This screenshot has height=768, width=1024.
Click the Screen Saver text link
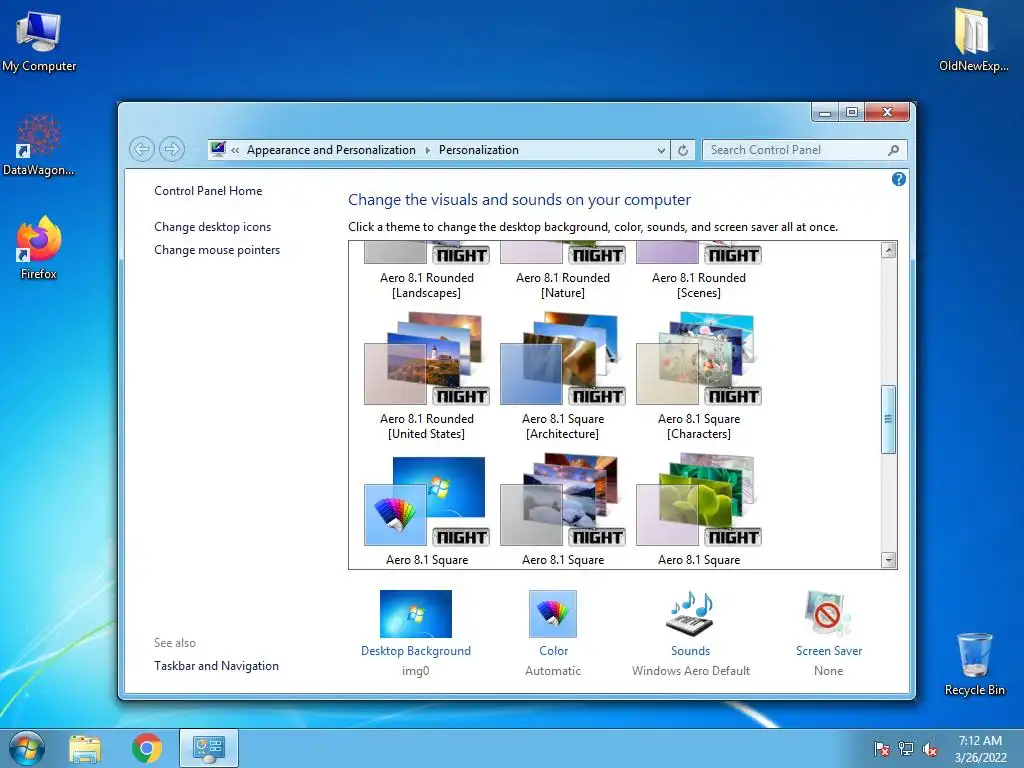pos(829,650)
